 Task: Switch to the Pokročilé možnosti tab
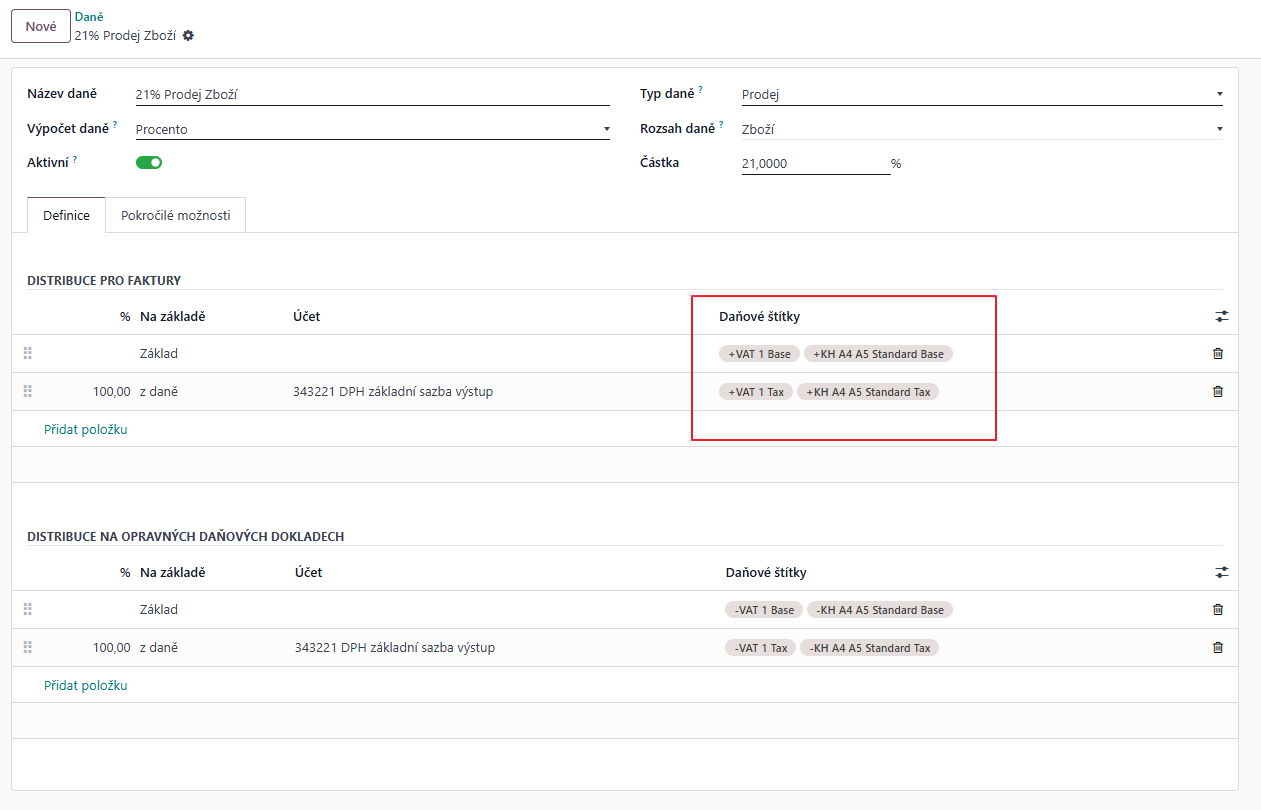175,215
